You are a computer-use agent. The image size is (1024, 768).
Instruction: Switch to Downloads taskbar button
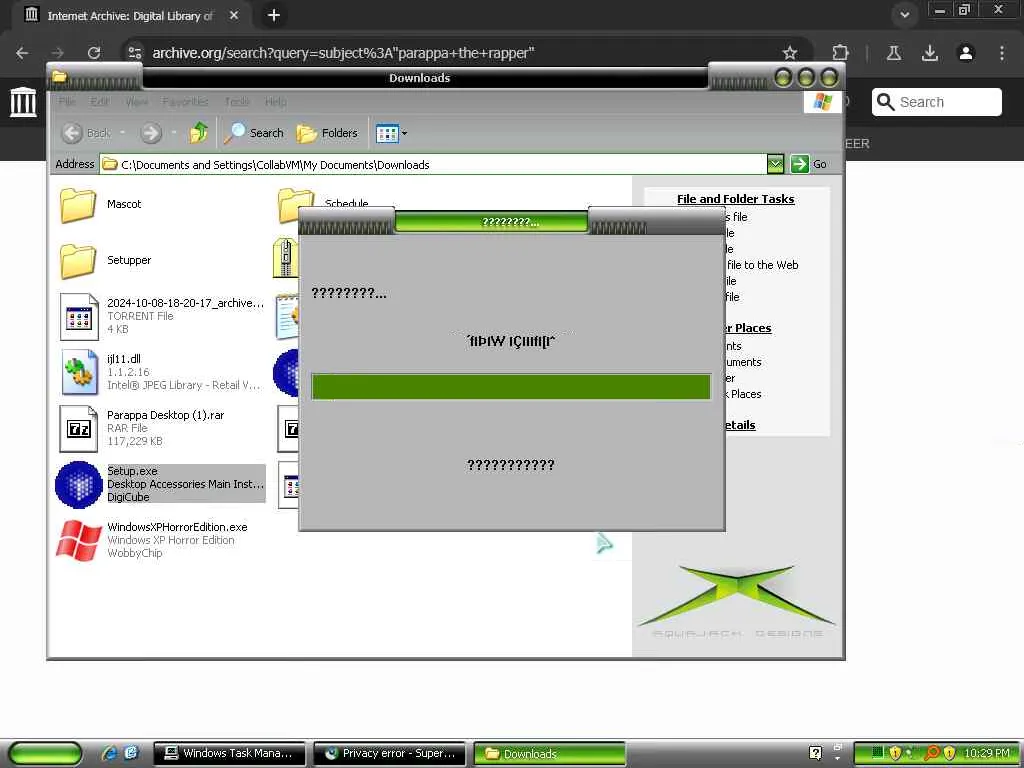pyautogui.click(x=550, y=754)
